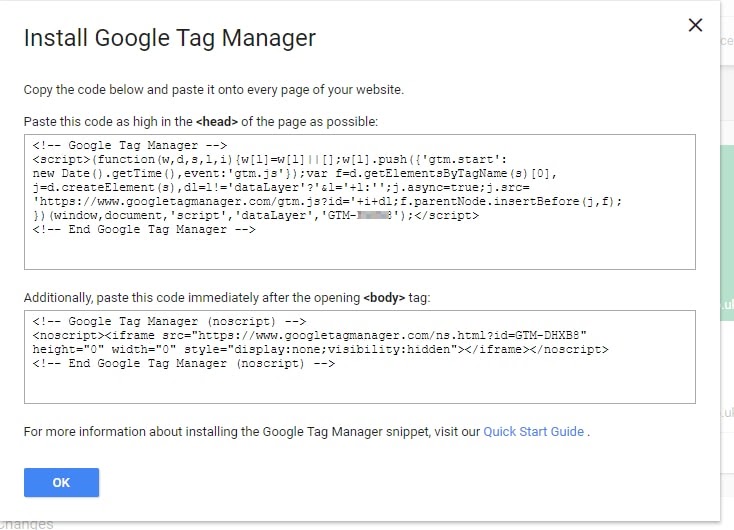Click blank space inside the body code box
The image size is (734, 530).
coord(360,386)
